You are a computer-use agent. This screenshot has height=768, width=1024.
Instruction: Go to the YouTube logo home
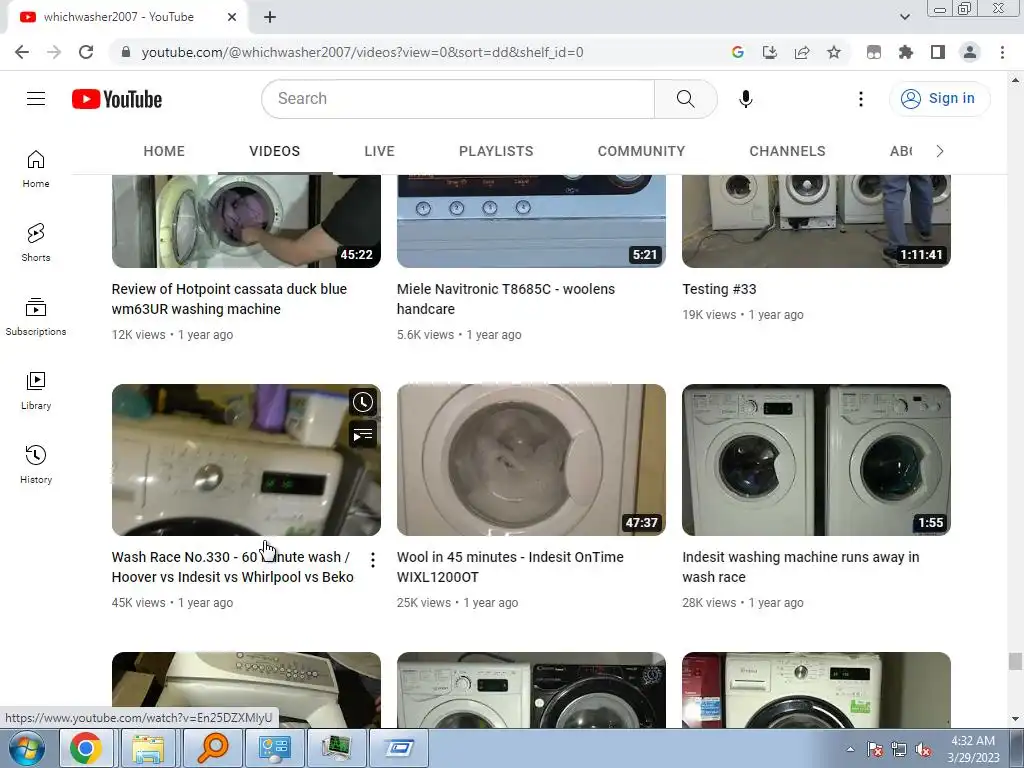(x=117, y=99)
